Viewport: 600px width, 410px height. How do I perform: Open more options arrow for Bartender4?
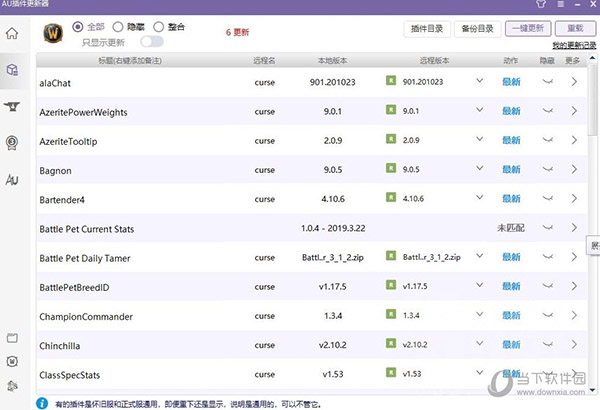point(574,198)
